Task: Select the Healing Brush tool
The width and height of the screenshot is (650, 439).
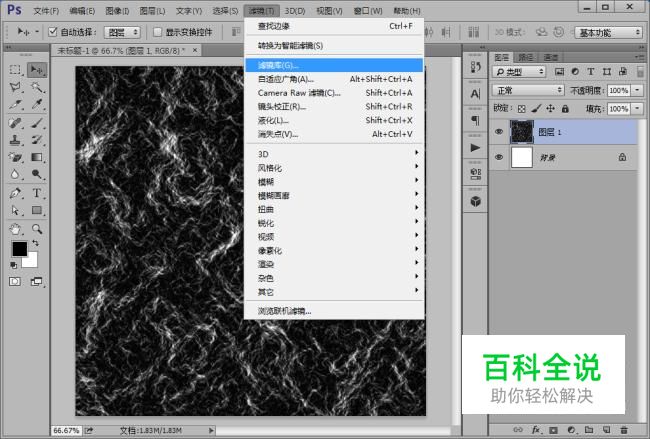Action: [x=15, y=123]
